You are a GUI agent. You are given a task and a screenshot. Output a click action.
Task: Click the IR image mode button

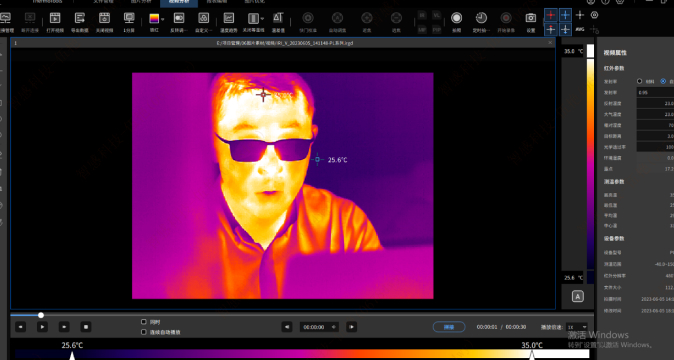tap(422, 15)
